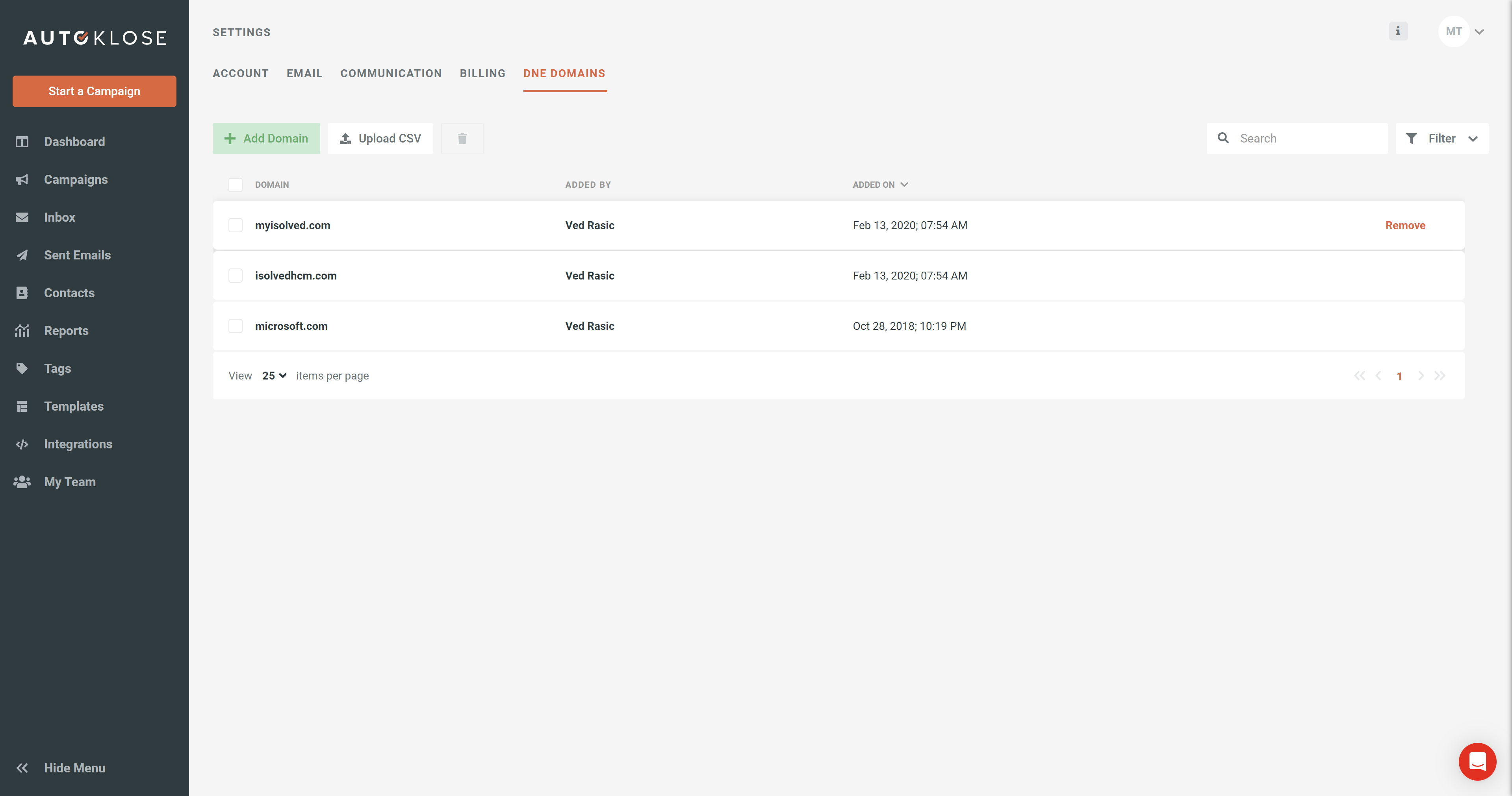Switch to the Communication tab

click(x=391, y=73)
